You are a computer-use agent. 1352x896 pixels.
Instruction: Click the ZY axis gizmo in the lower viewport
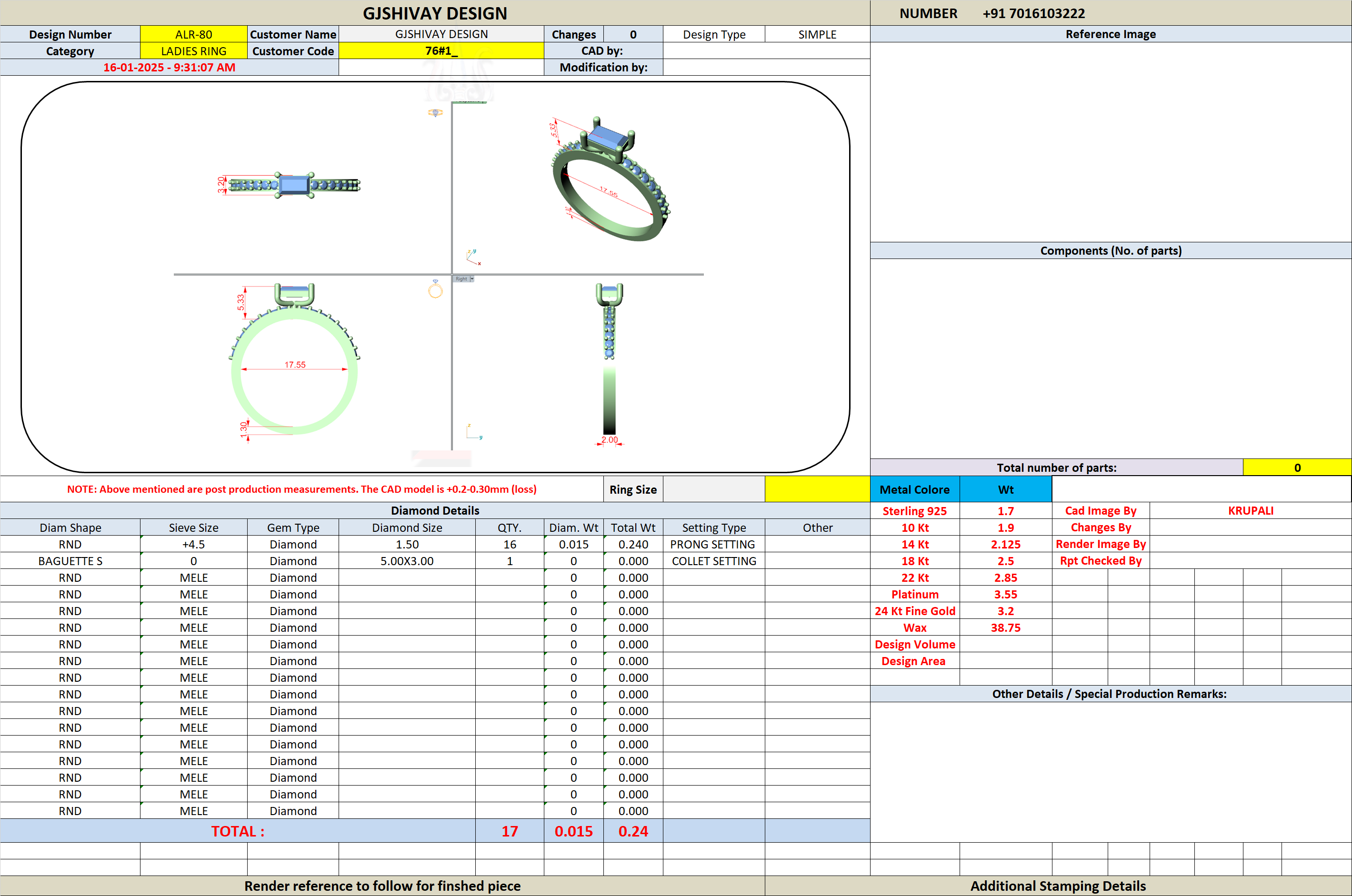pos(474,432)
